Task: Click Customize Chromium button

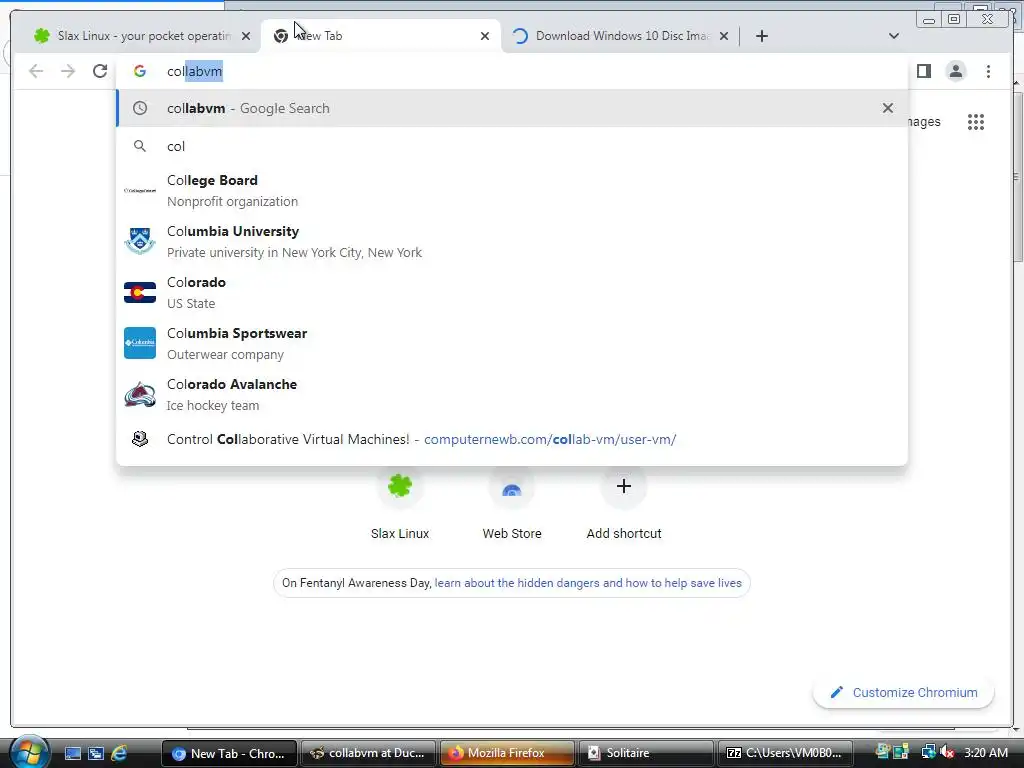Action: [x=904, y=692]
